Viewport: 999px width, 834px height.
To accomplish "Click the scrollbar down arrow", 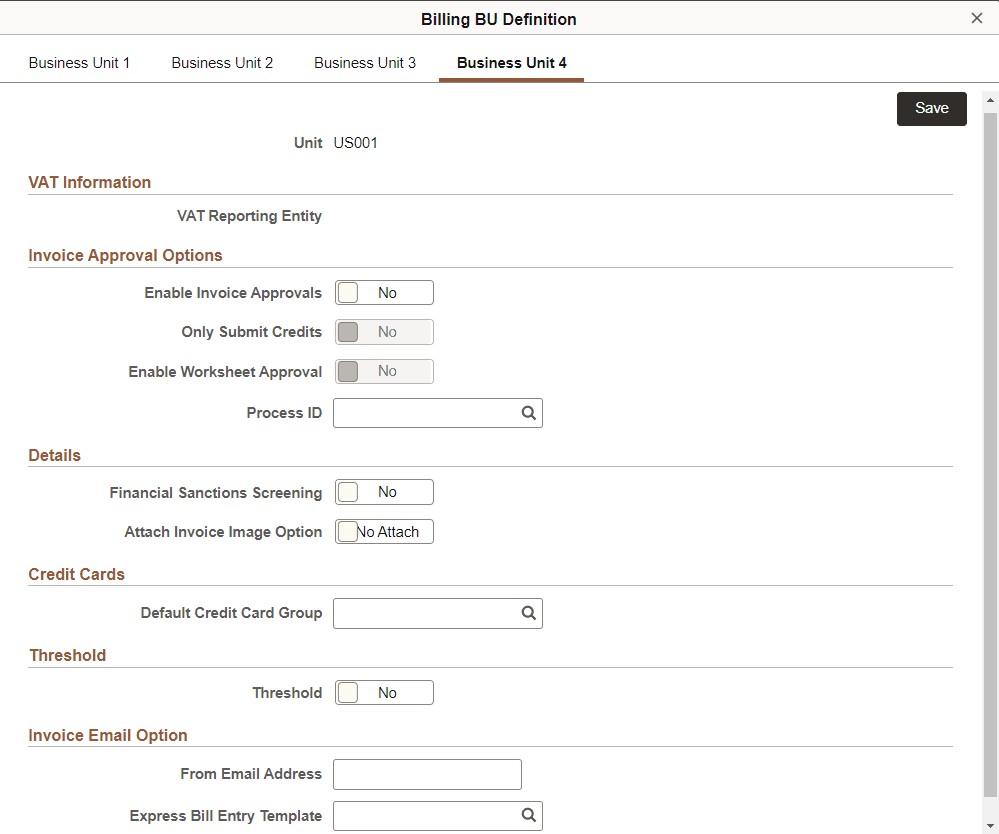I will (x=990, y=826).
